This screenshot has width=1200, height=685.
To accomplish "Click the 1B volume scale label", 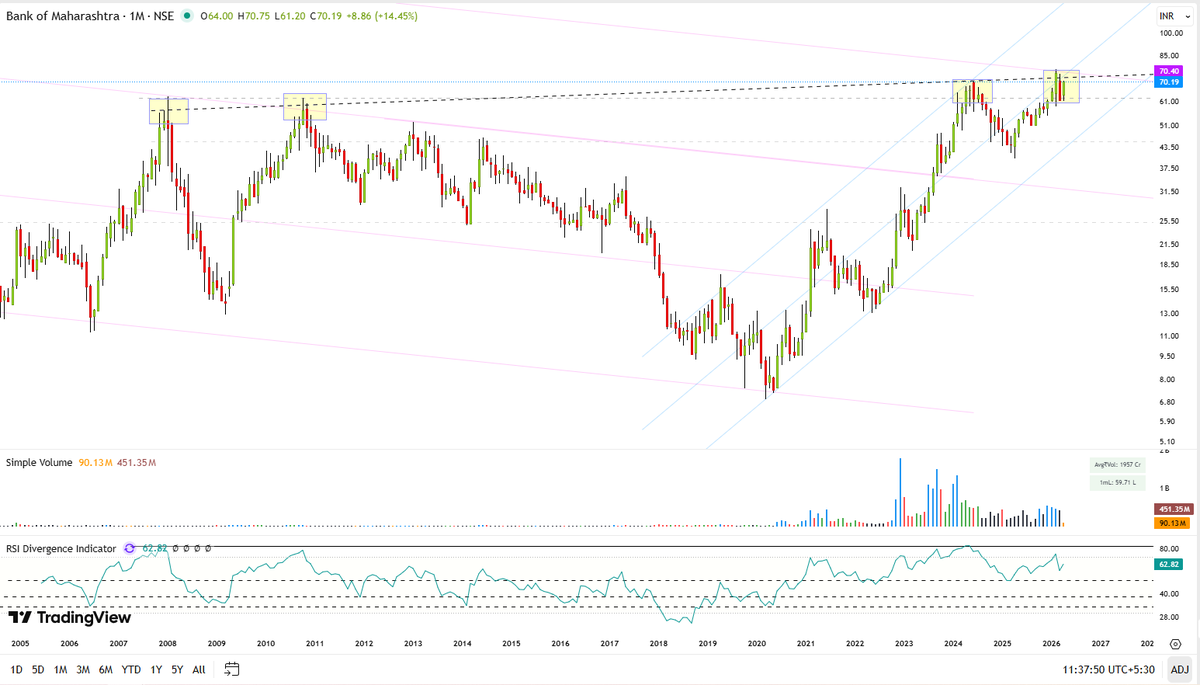I will tap(1165, 488).
